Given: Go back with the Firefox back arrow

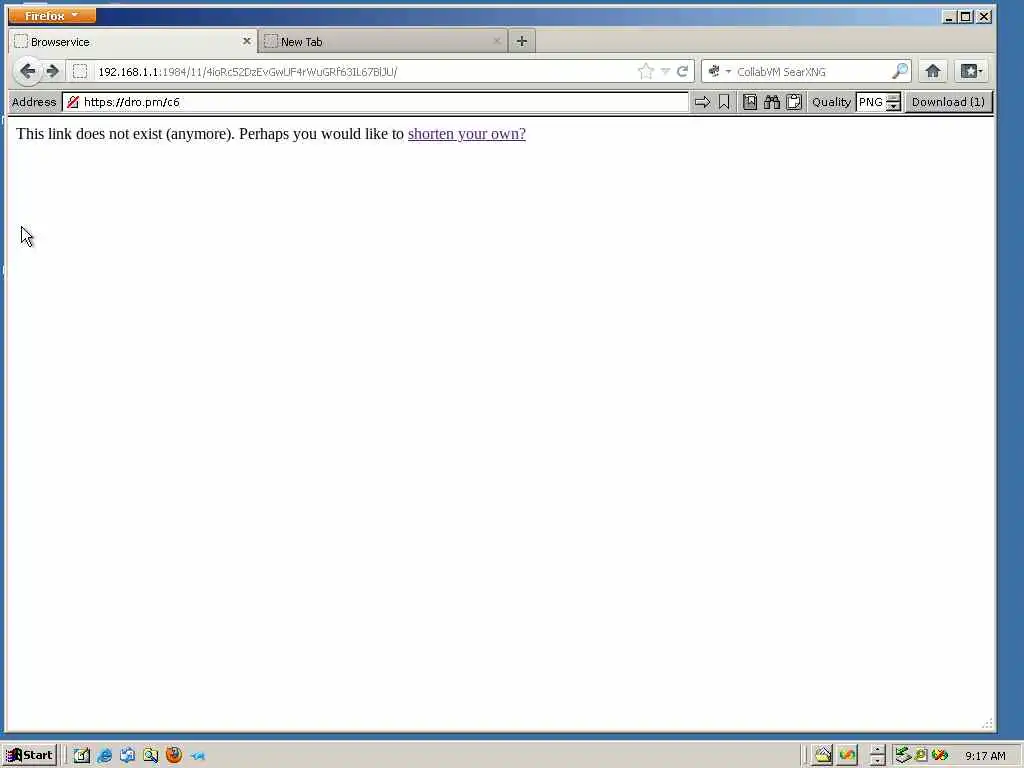Looking at the screenshot, I should click(27, 71).
